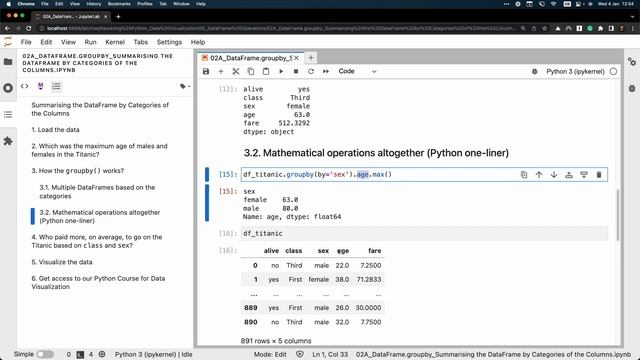Open the View menu in JupyterLab
Image resolution: width=640 pixels, height=360 pixels.
68,42
